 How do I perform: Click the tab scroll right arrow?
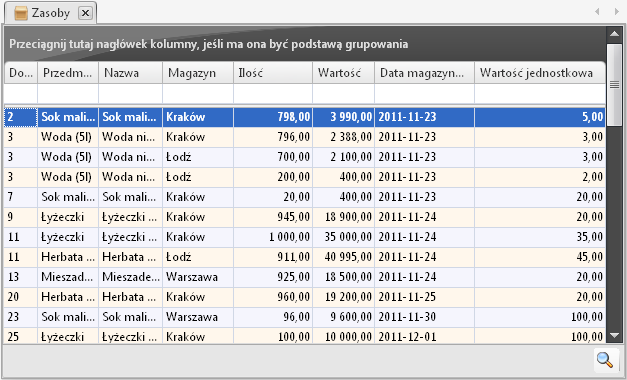coord(616,12)
